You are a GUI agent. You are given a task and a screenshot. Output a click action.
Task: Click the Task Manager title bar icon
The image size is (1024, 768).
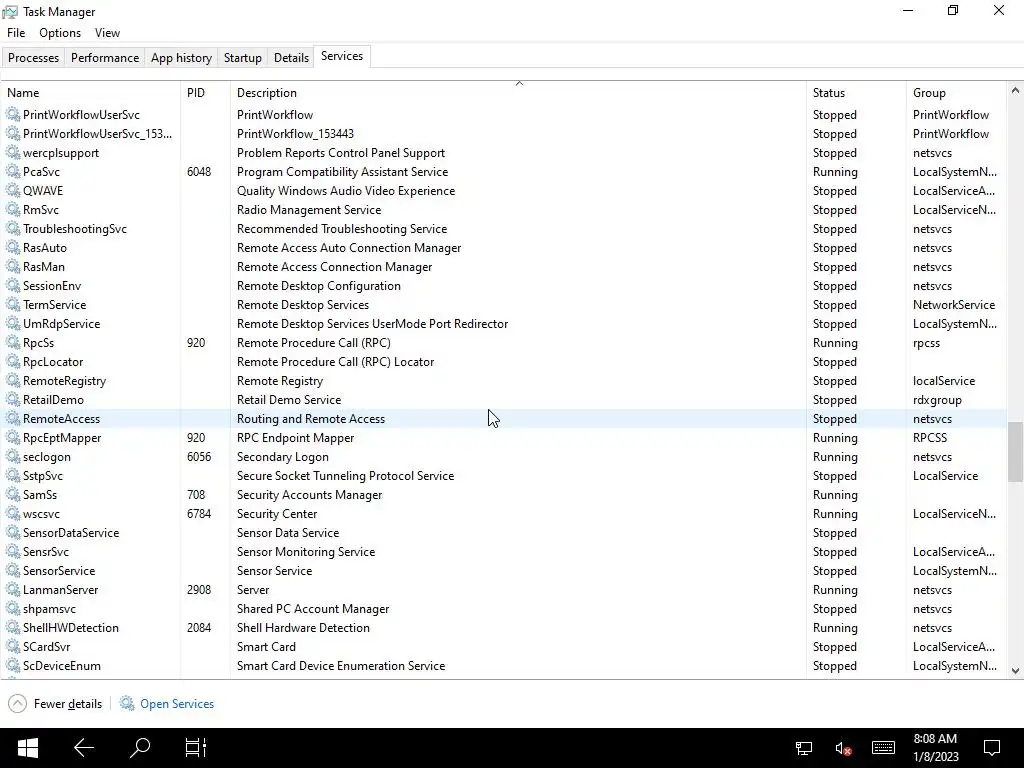10,12
